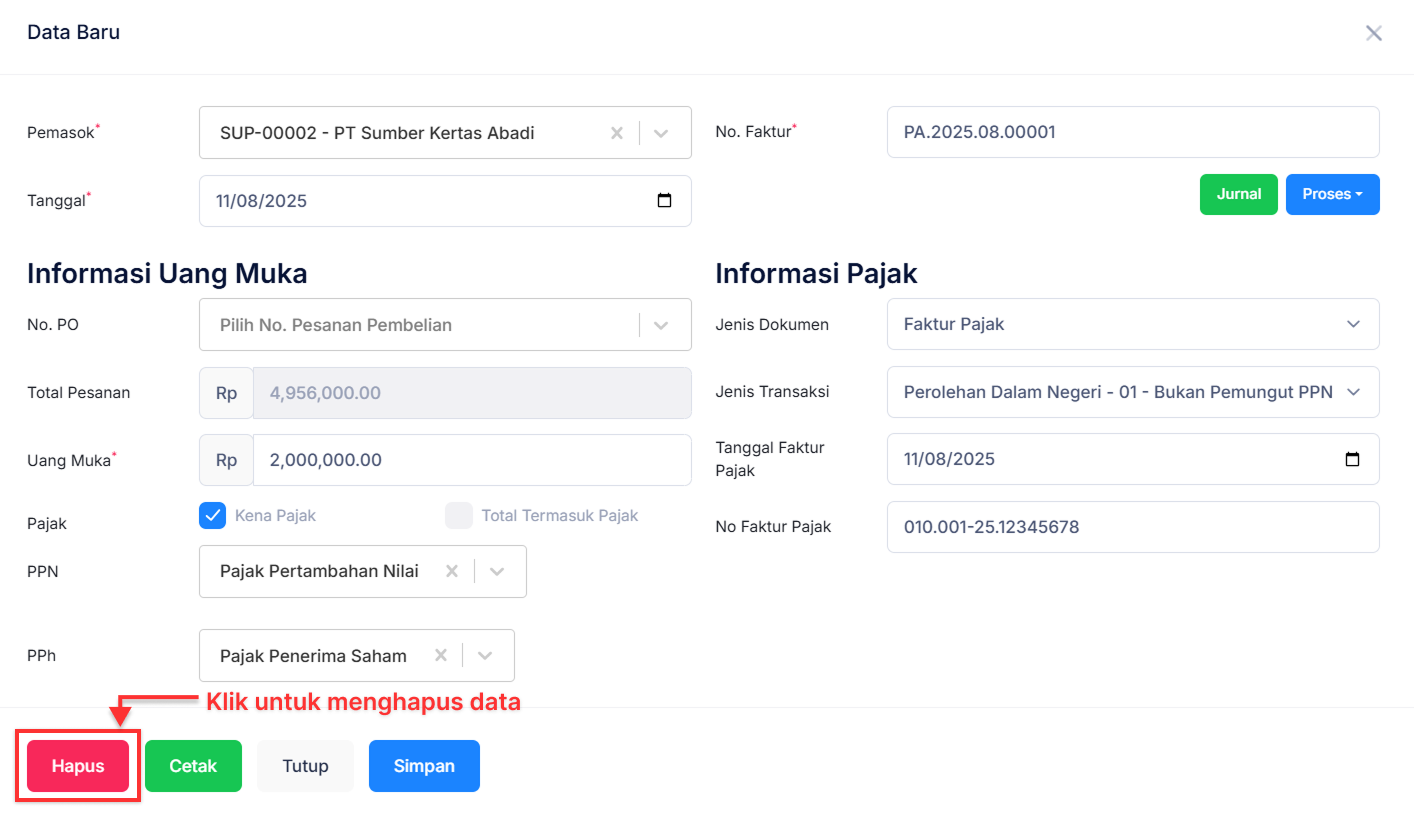View the Jurnal entry

(1238, 194)
